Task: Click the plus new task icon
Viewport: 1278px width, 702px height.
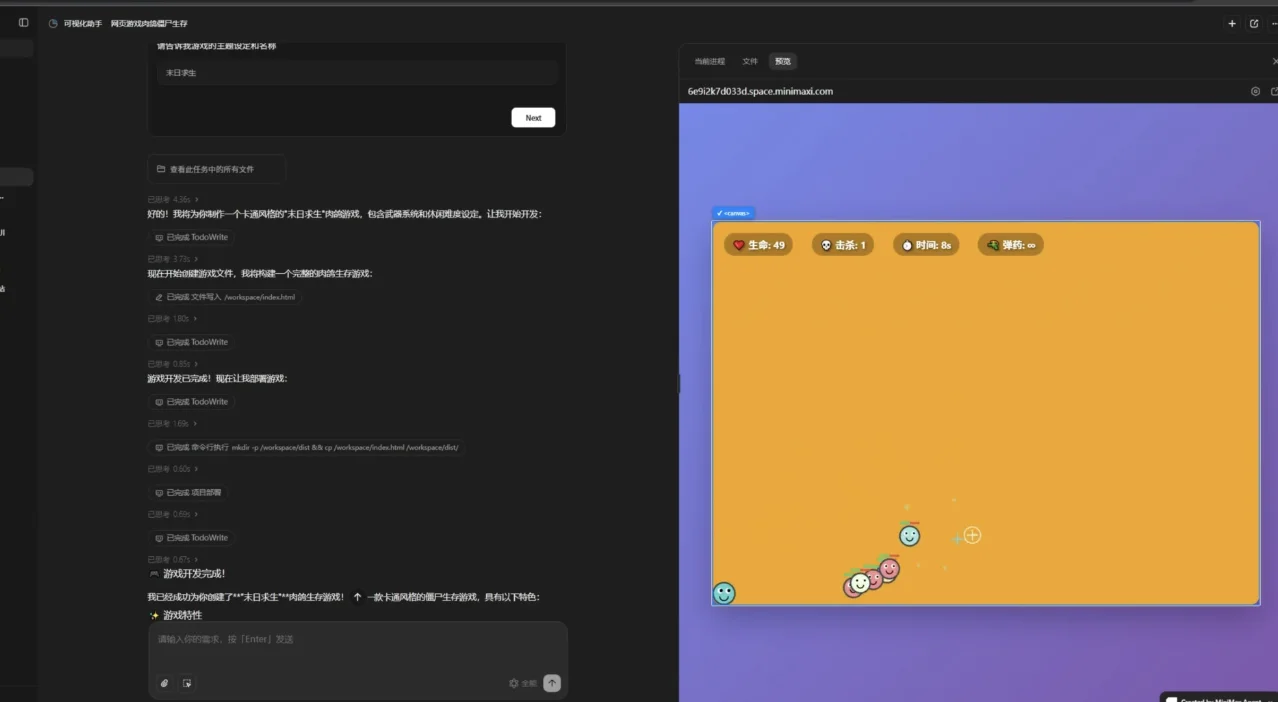Action: coord(1232,24)
